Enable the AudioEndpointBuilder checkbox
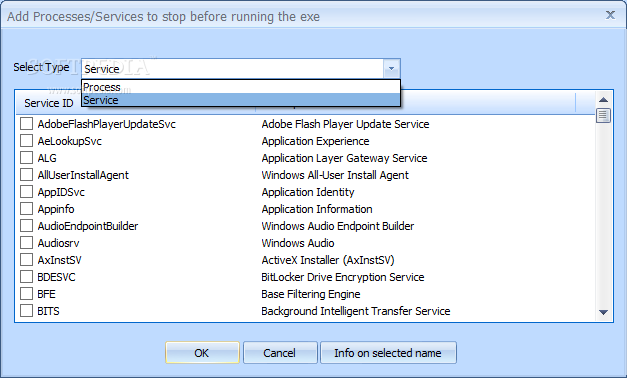The height and width of the screenshot is (378, 627). coord(26,226)
